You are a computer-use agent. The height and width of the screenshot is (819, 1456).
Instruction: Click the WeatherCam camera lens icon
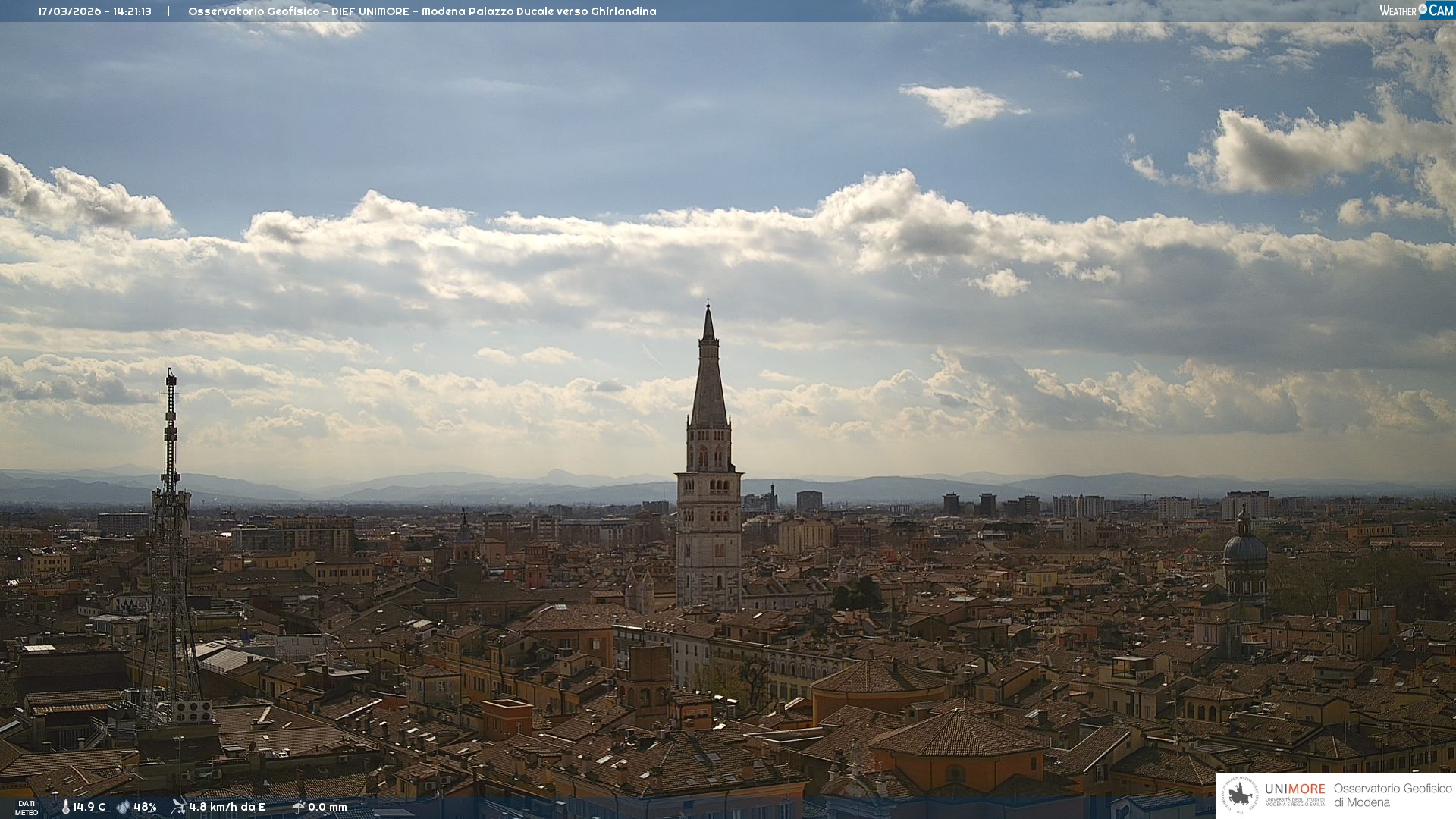click(1423, 9)
